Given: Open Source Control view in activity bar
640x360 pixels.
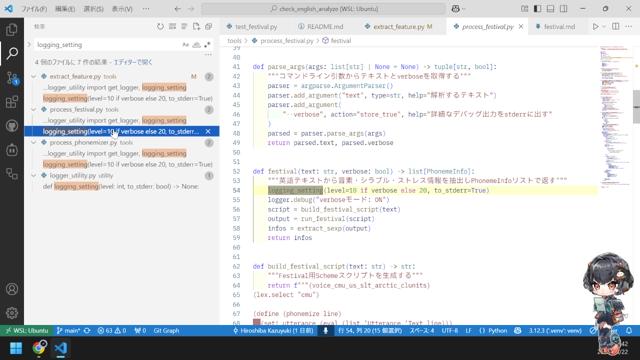Looking at the screenshot, I should click(x=12, y=78).
